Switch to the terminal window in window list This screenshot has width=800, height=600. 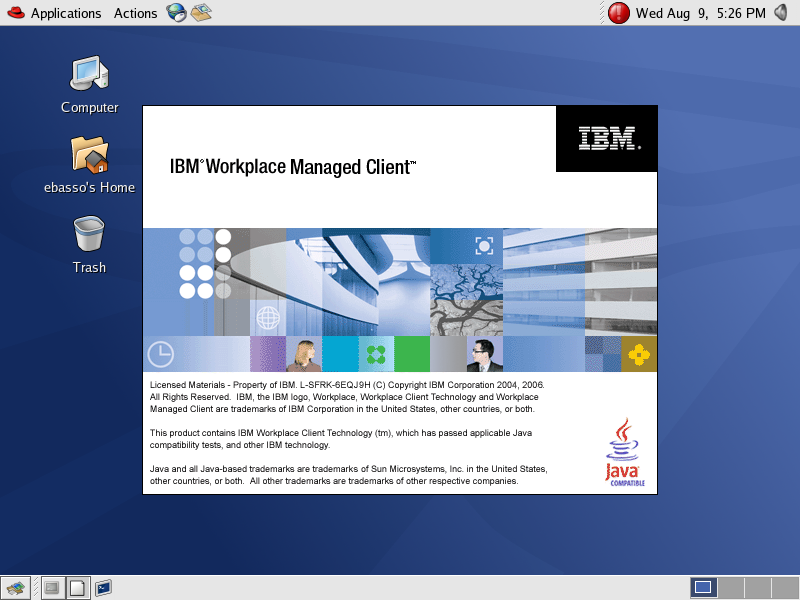coord(53,588)
